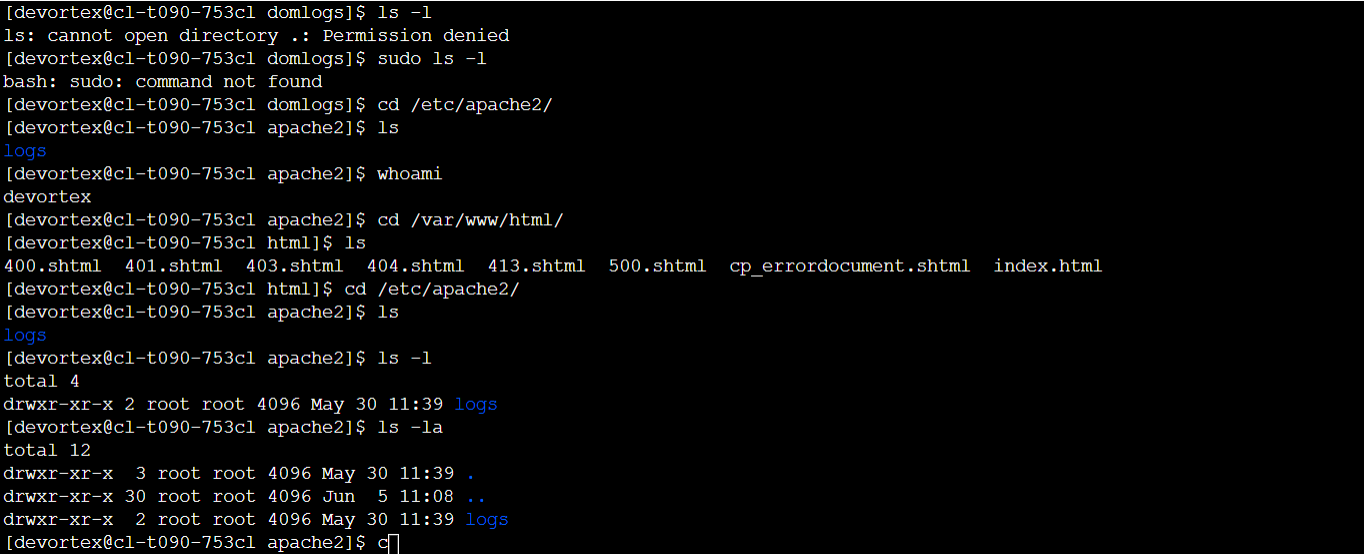The image size is (1364, 554).
Task: Click the "sudo: command not found" error line
Action: click(162, 82)
